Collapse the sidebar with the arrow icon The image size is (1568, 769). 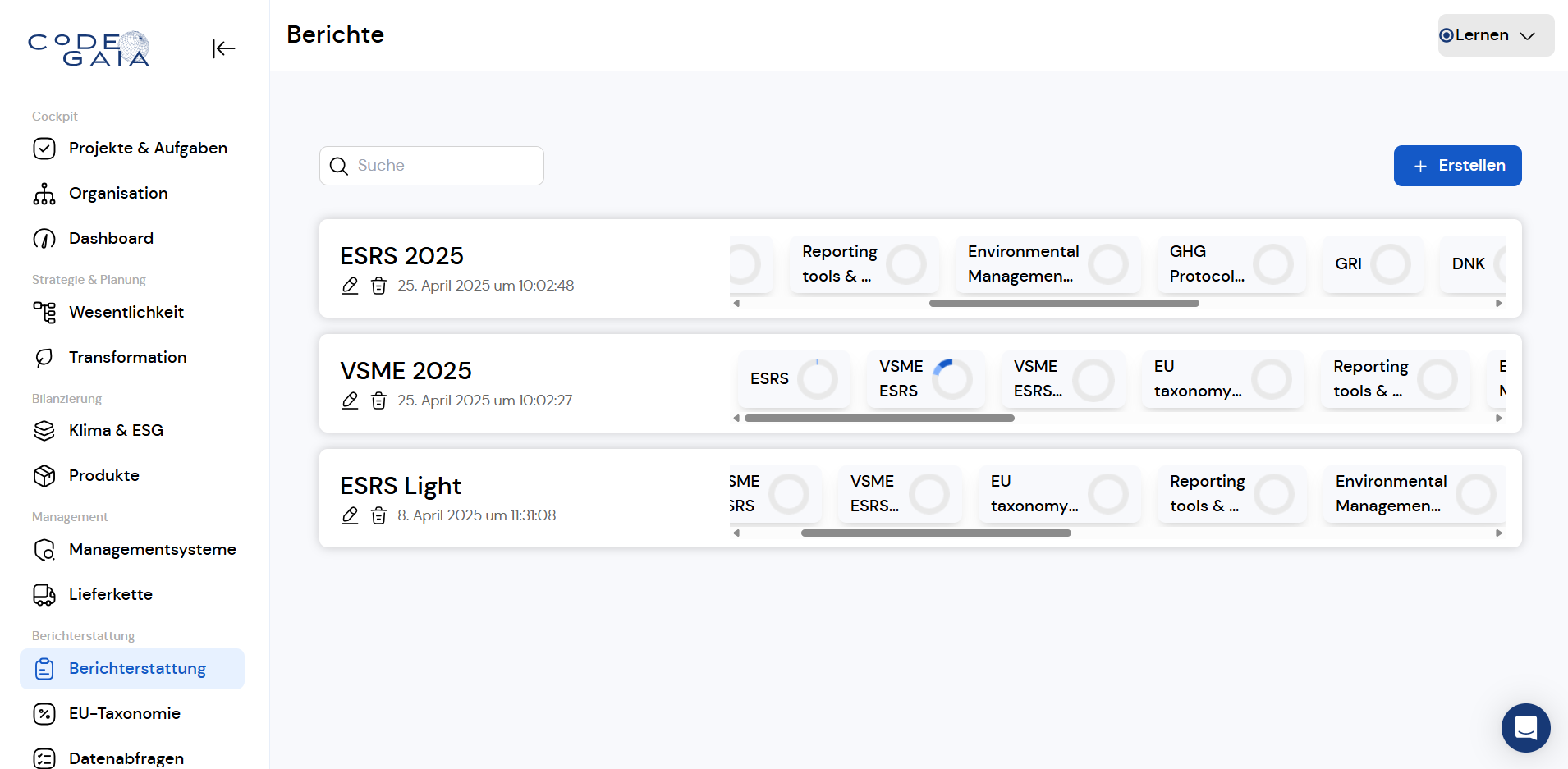coord(223,49)
